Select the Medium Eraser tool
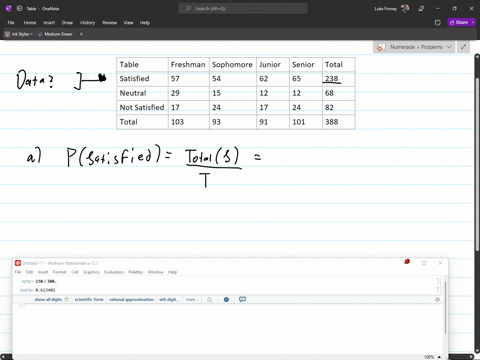 pos(55,34)
